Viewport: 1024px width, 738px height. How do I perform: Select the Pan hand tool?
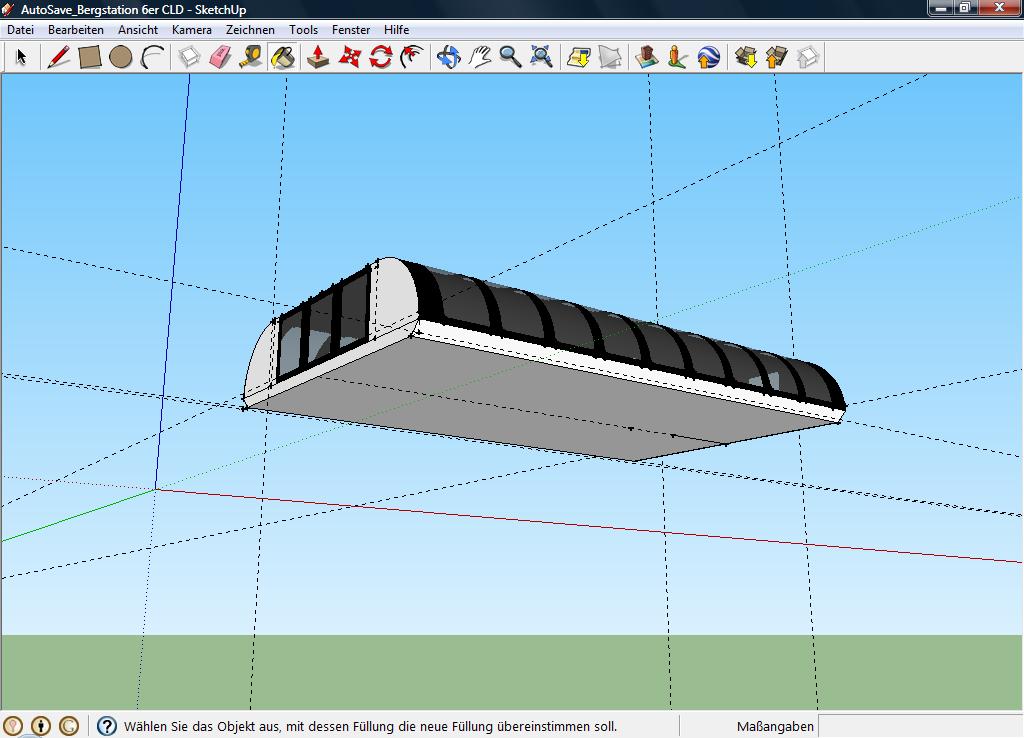(x=479, y=57)
